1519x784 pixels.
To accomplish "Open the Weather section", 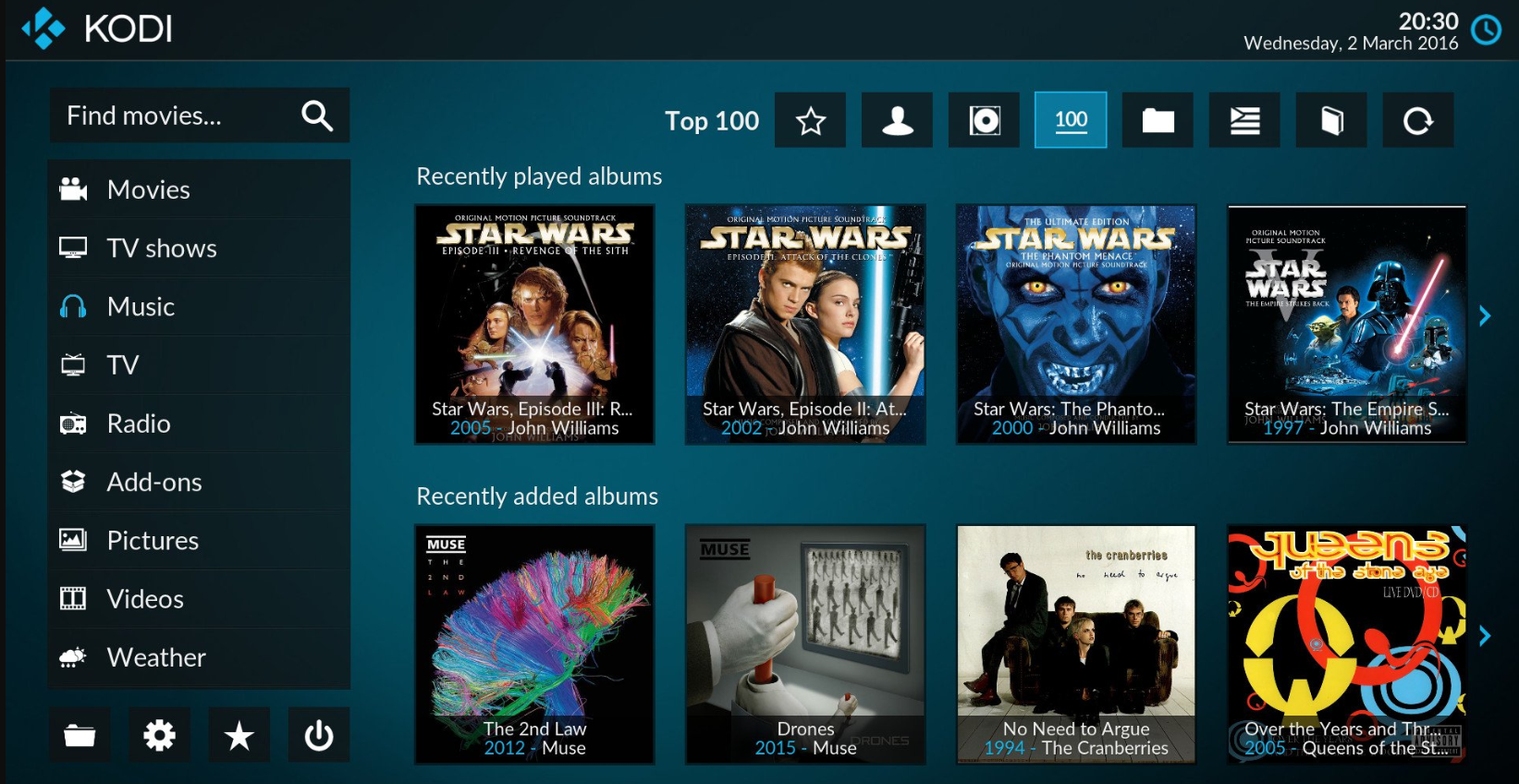I will tap(199, 657).
